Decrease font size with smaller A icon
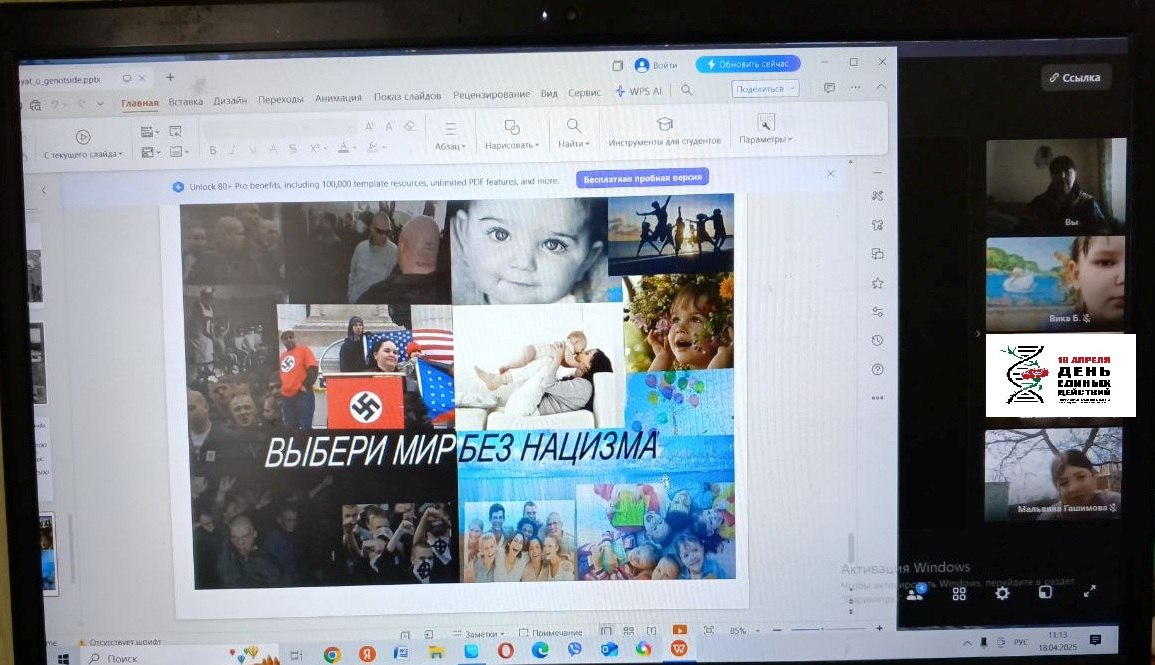Screen dimensions: 1155x665 (390, 126)
